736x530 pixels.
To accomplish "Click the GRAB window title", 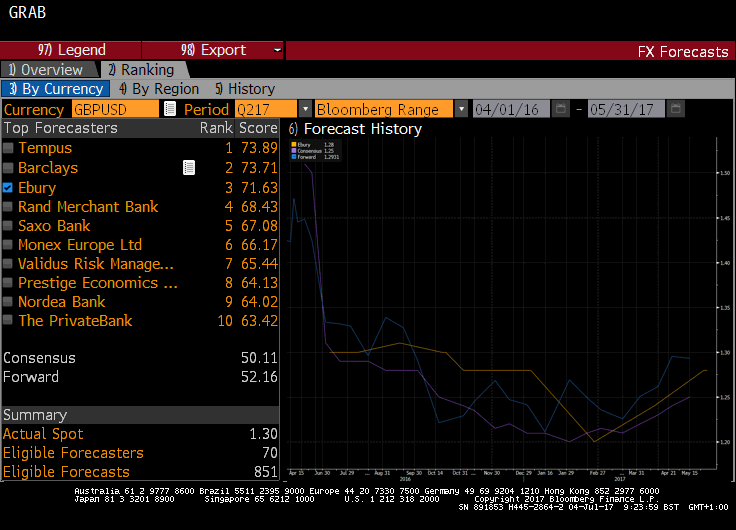I will click(x=27, y=12).
